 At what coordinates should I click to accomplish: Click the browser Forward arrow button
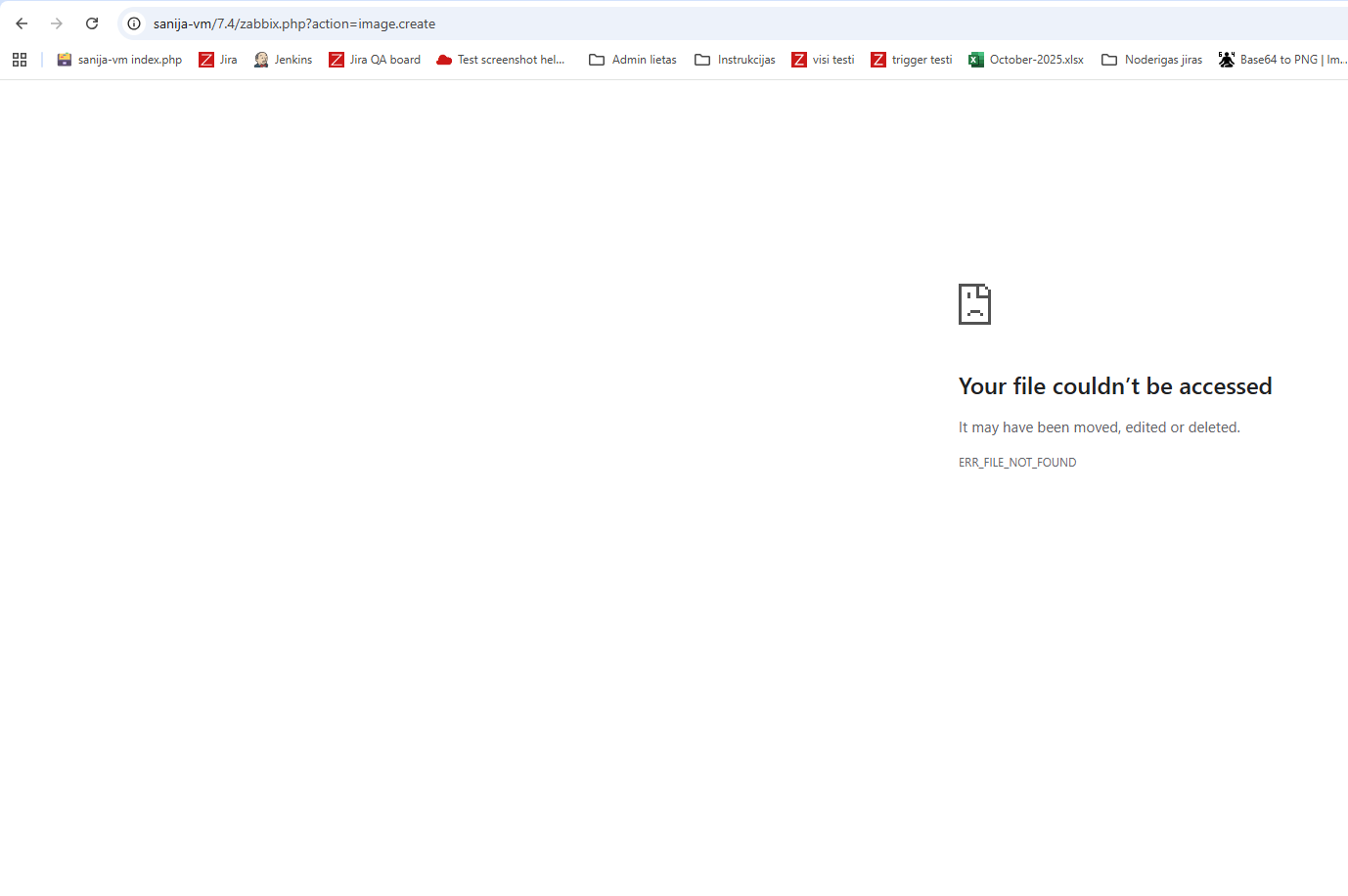pyautogui.click(x=57, y=23)
